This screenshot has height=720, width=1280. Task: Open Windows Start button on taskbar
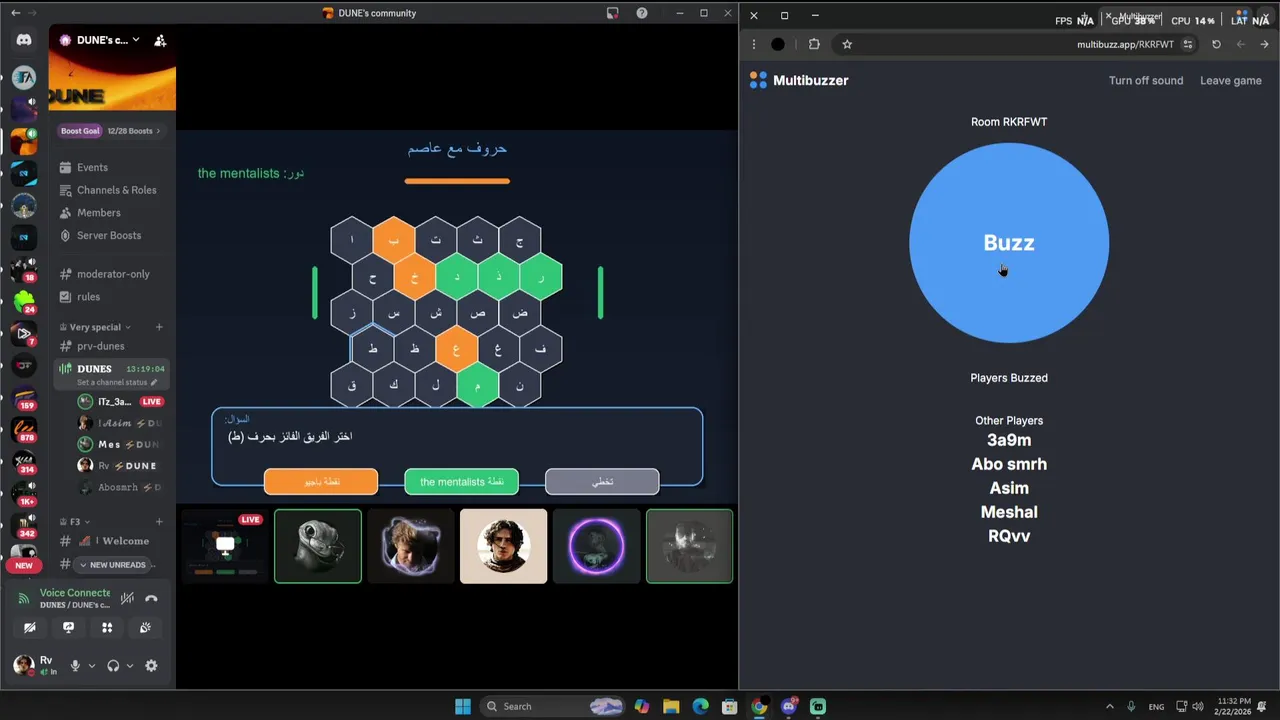(x=463, y=706)
